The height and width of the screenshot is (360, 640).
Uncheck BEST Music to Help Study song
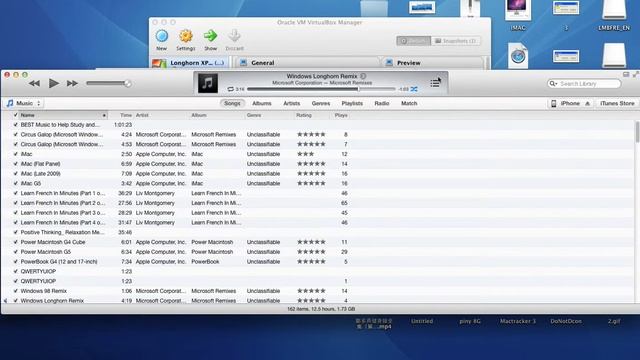tap(16, 124)
